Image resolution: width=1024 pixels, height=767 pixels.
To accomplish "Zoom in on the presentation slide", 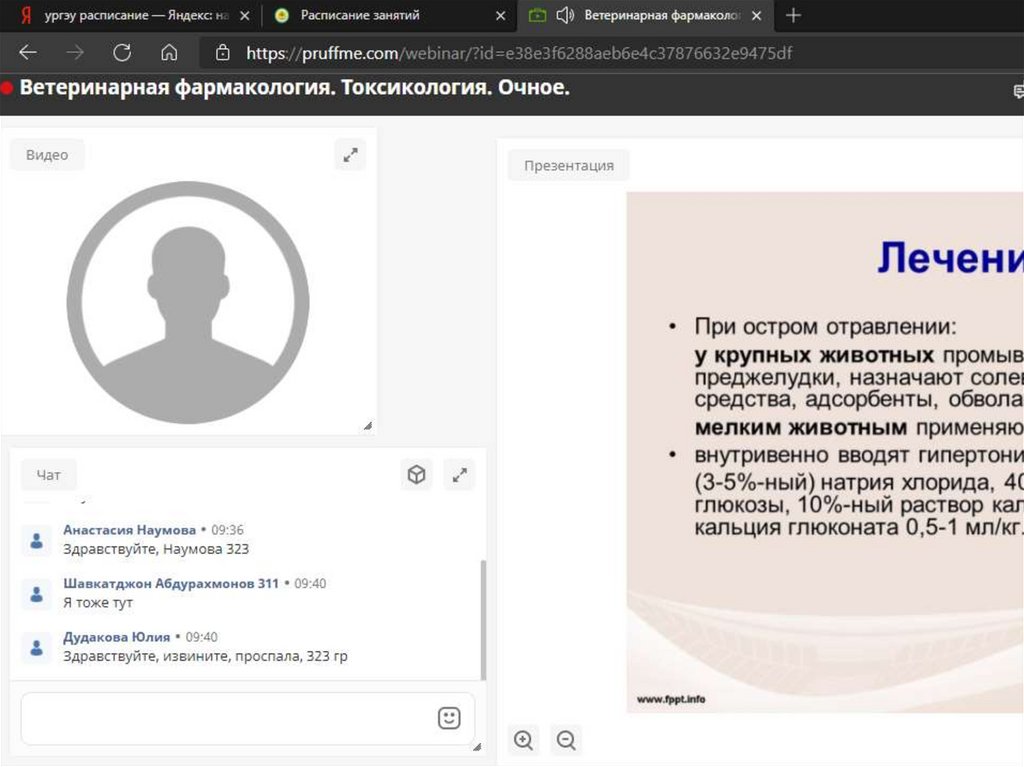I will point(523,740).
